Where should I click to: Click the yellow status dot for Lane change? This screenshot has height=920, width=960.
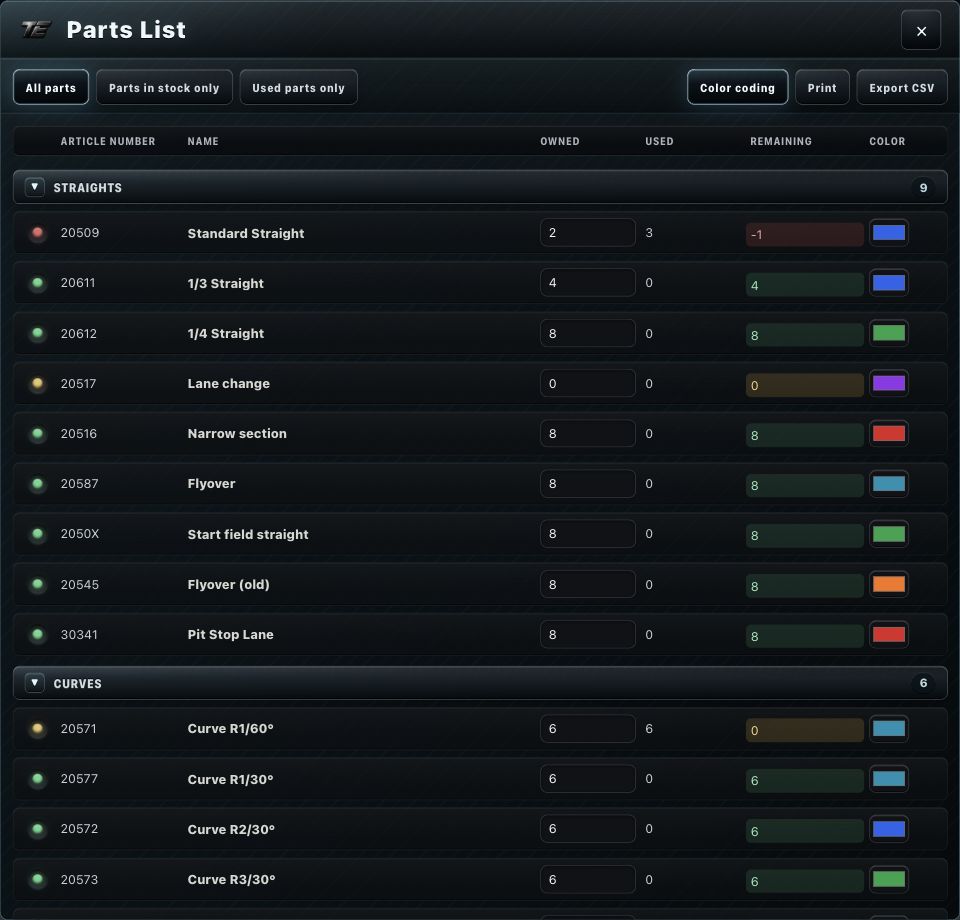coord(37,383)
